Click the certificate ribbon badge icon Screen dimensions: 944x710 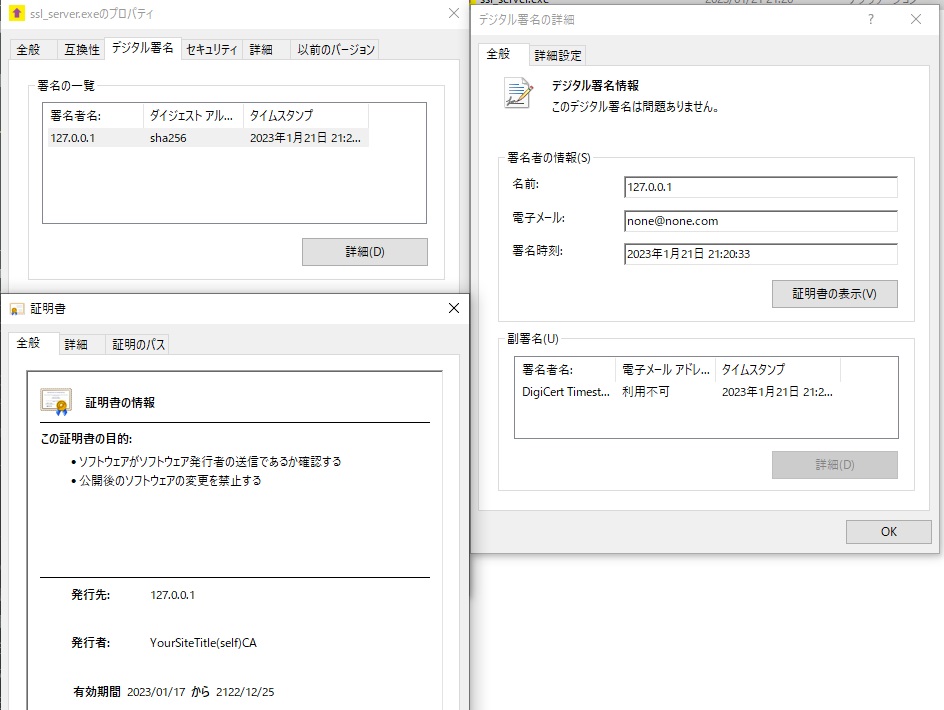point(56,402)
